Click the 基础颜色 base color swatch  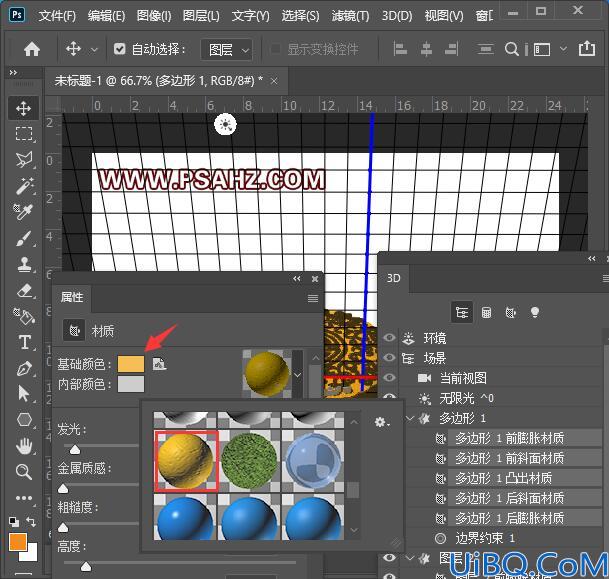coord(131,364)
